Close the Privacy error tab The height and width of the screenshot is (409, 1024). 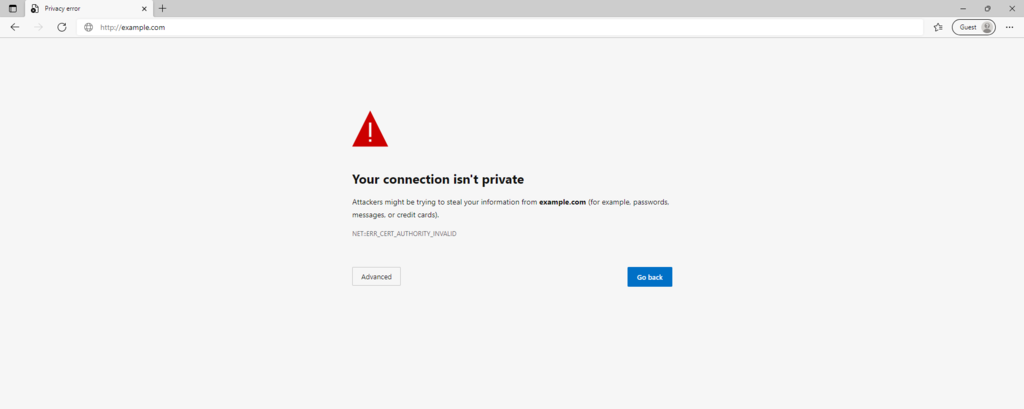coord(144,8)
